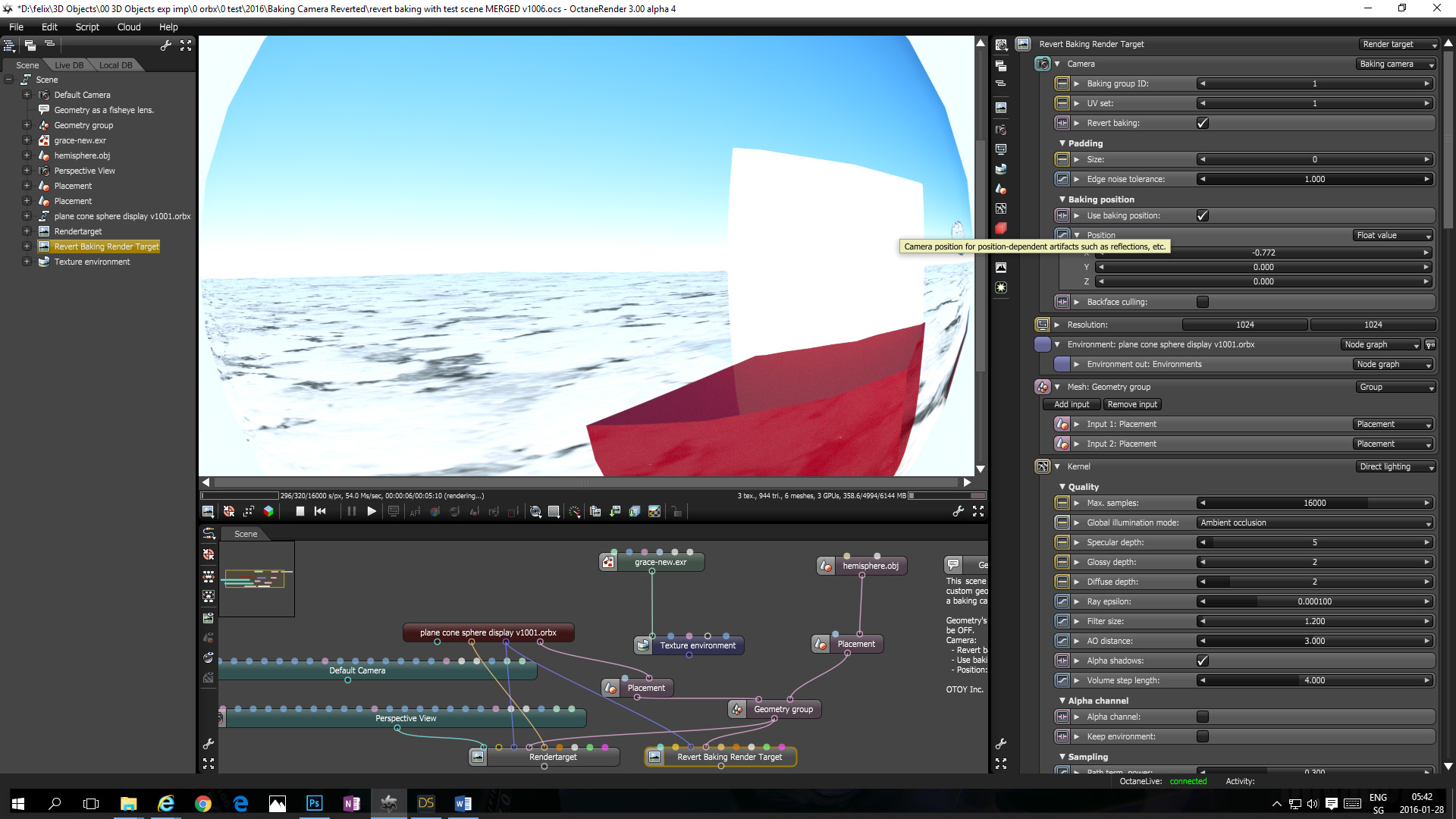Screen dimensions: 1456x819
Task: Open File Explorer from the taskbar
Action: point(128,804)
